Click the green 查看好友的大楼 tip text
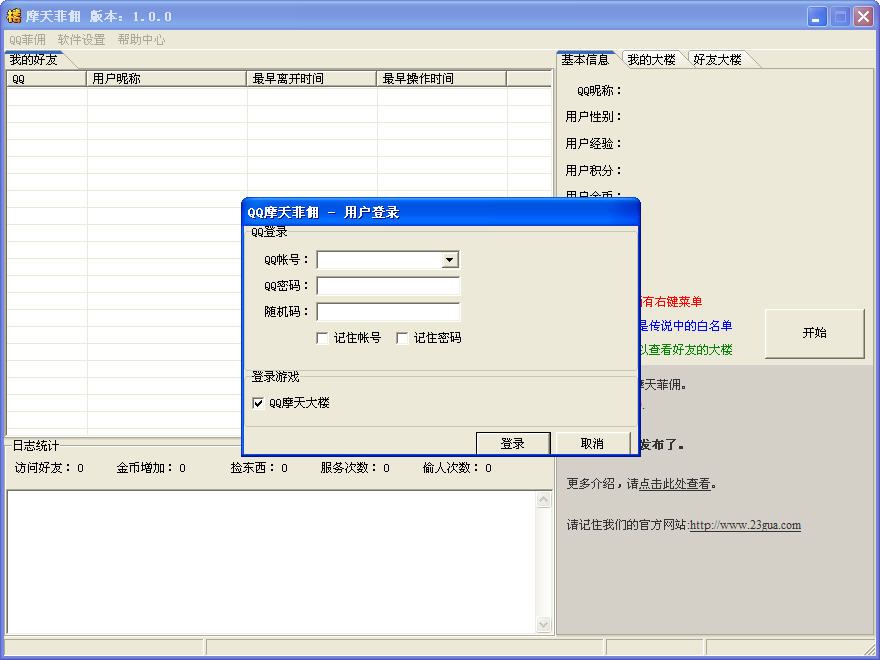This screenshot has width=880, height=660. point(690,350)
